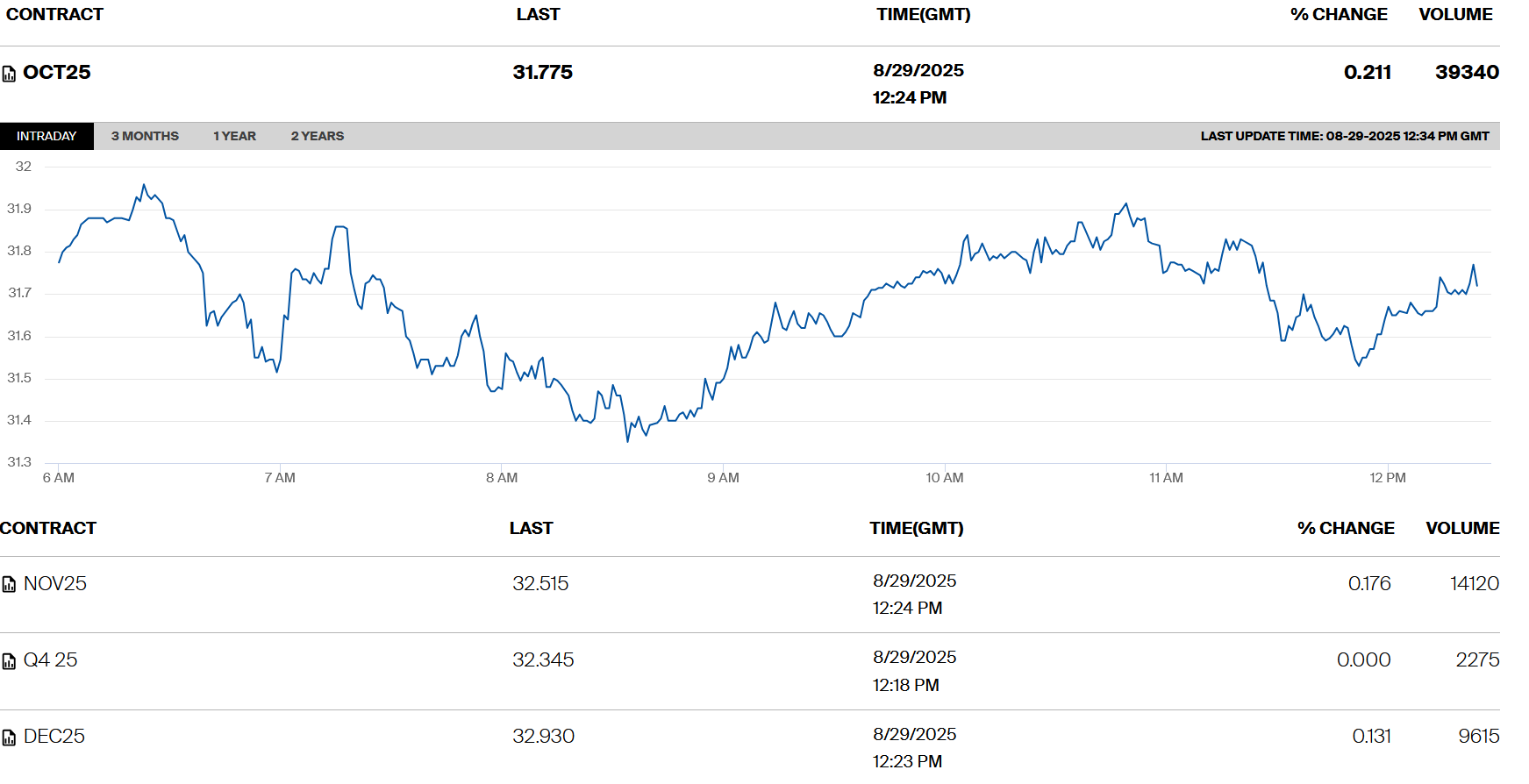Show the 2 Years chart range
The image size is (1529, 784).
click(x=317, y=136)
